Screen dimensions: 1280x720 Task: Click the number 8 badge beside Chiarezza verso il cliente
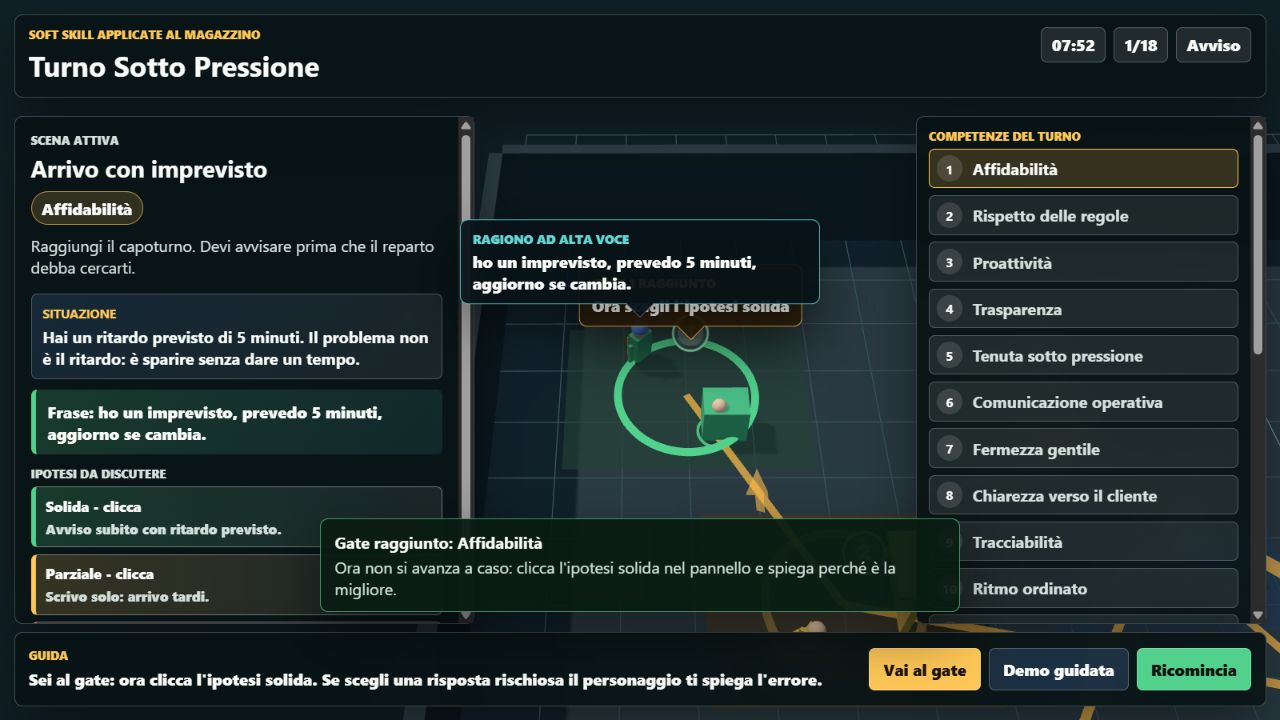tap(950, 495)
